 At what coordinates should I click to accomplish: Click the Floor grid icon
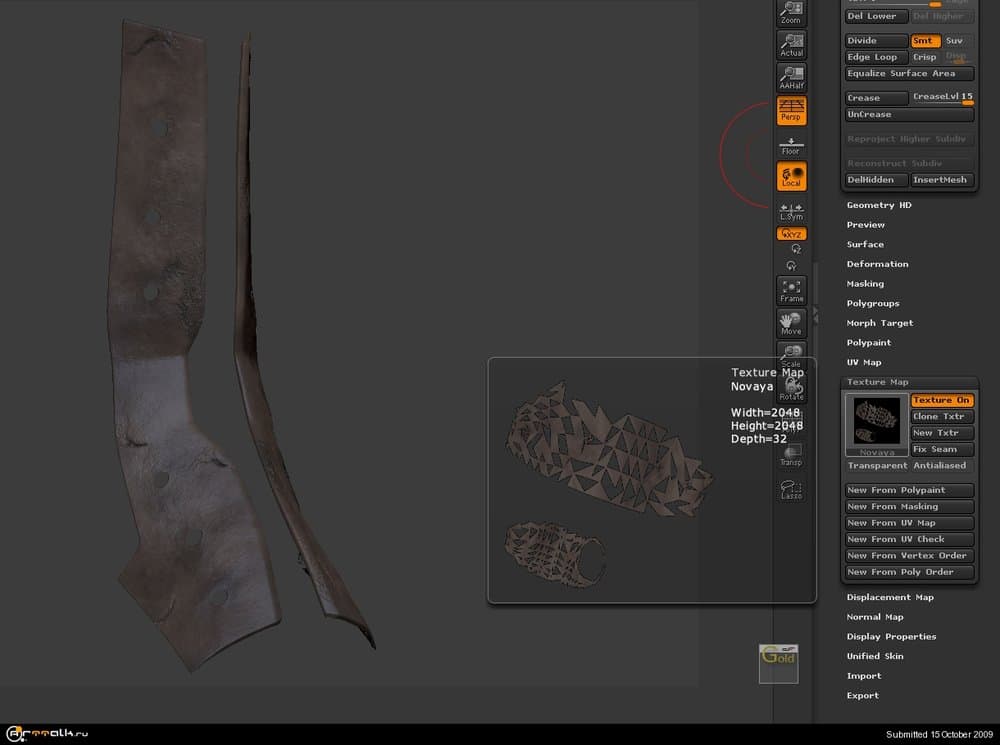(x=791, y=145)
